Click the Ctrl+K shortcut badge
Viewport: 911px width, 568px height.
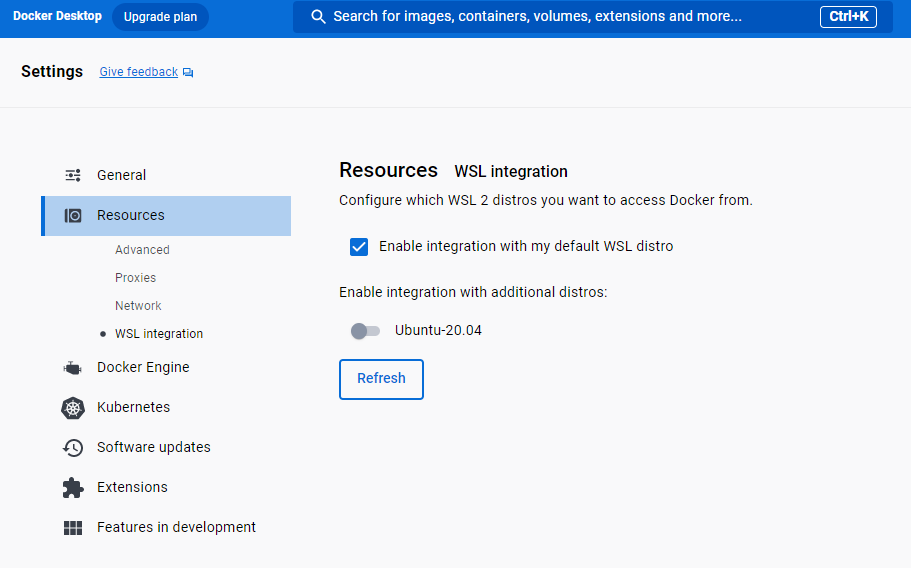(848, 17)
